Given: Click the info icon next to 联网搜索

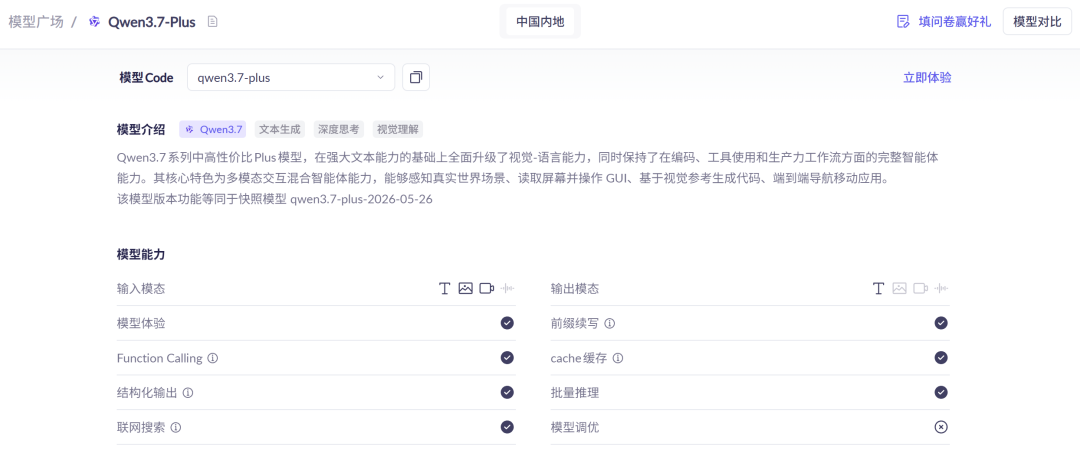Looking at the screenshot, I should click(176, 428).
